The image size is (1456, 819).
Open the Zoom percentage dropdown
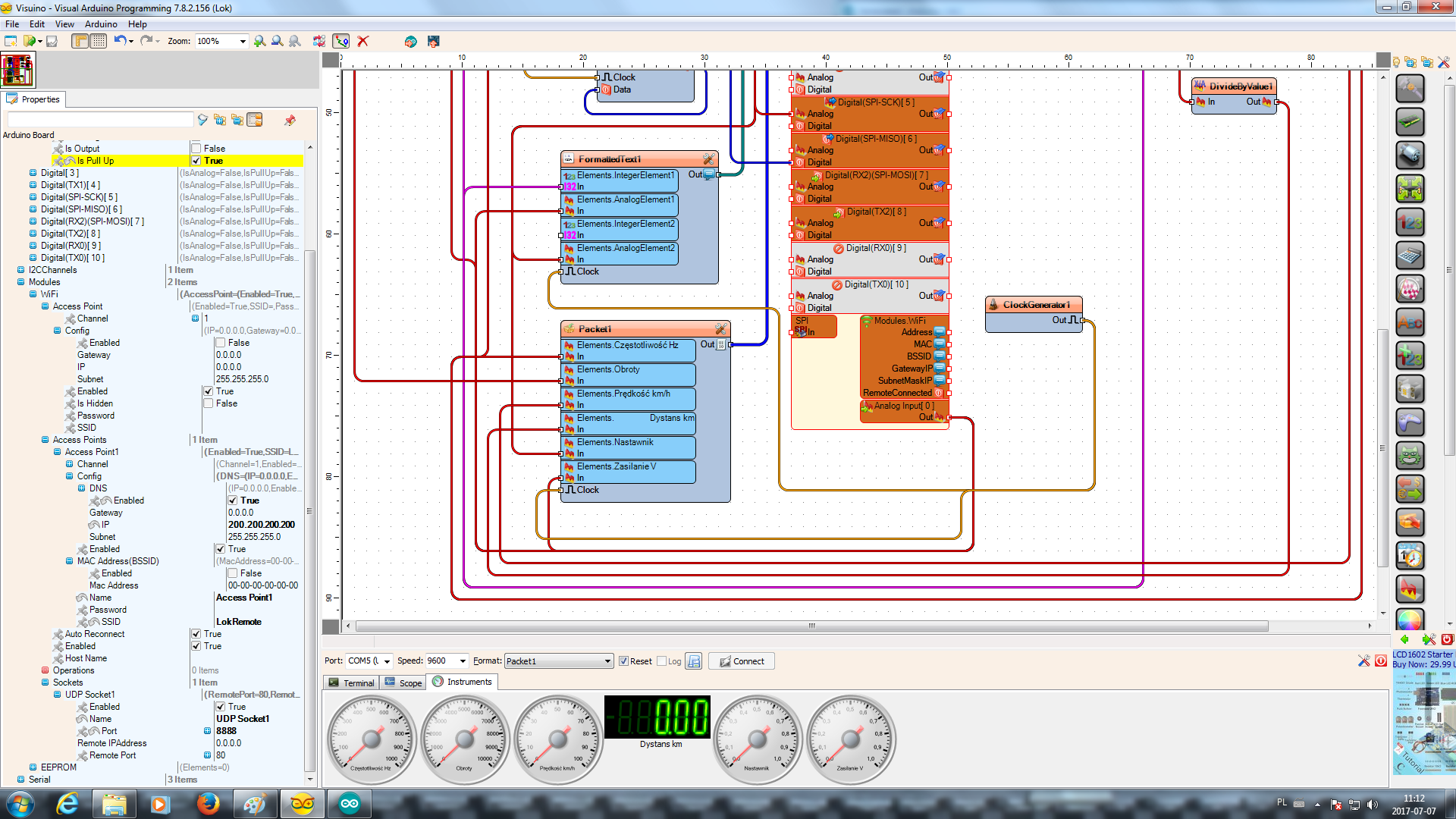[243, 41]
